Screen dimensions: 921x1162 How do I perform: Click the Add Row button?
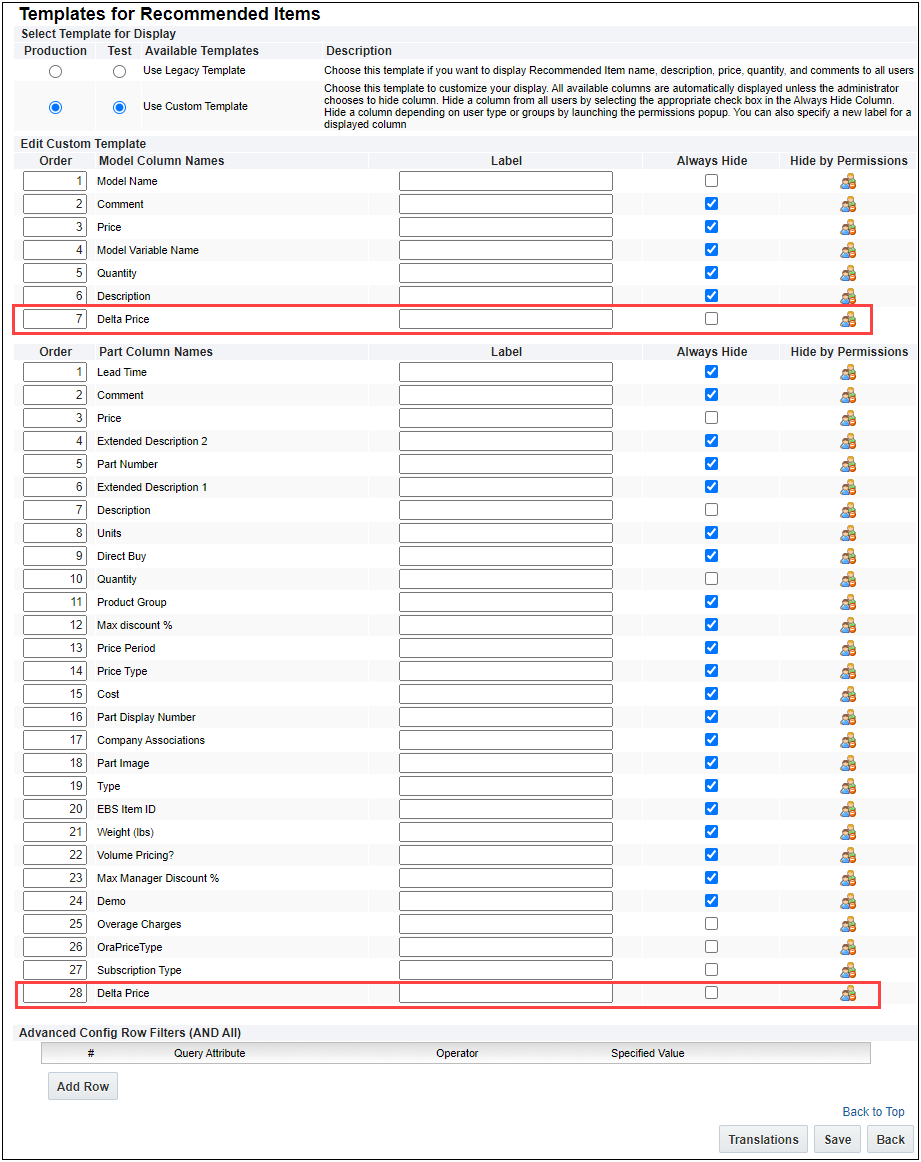83,1086
